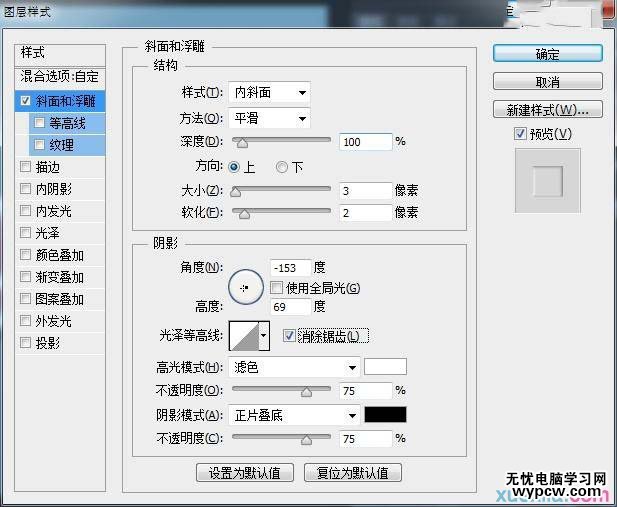Click highlight 不透明度(O) slider handle
This screenshot has width=617, height=507.
(307, 391)
